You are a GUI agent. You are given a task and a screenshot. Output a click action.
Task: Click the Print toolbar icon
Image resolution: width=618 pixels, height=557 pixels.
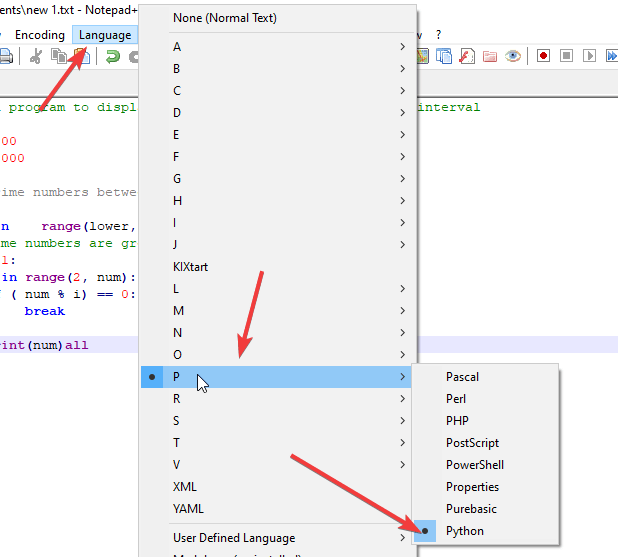pyautogui.click(x=6, y=56)
